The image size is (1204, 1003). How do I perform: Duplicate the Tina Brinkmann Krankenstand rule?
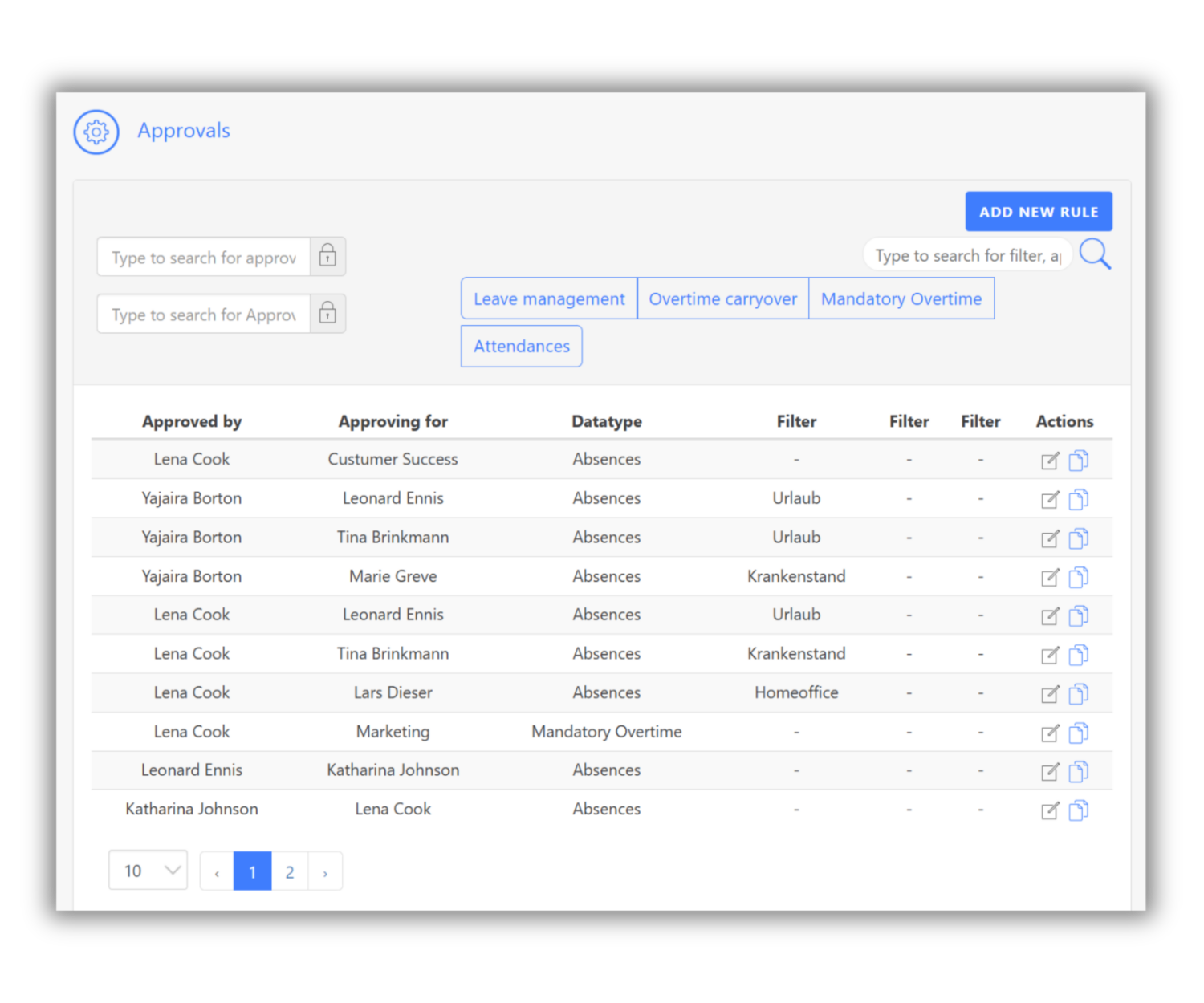(x=1078, y=654)
